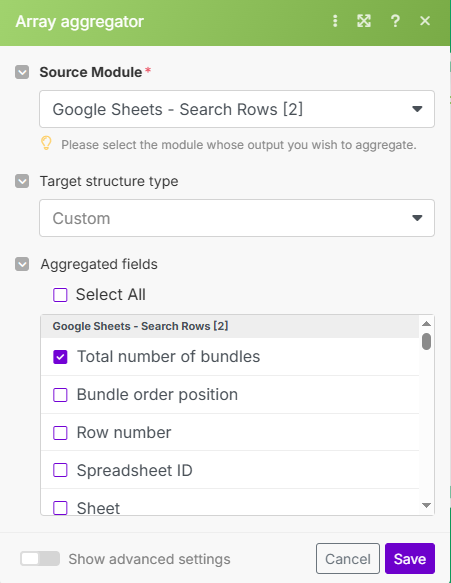451x583 pixels.
Task: Open the three-dot options menu in header
Action: click(335, 21)
